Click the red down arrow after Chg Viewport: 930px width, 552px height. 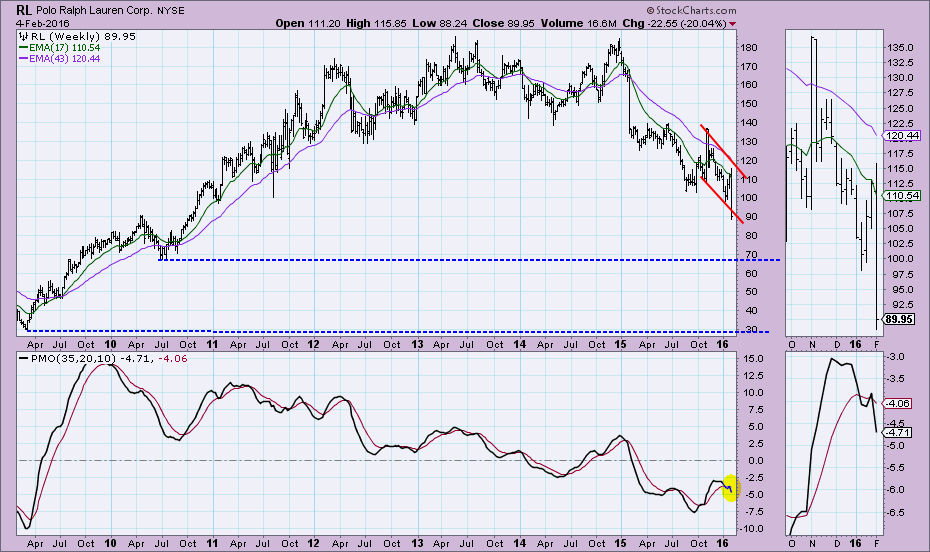coord(734,22)
